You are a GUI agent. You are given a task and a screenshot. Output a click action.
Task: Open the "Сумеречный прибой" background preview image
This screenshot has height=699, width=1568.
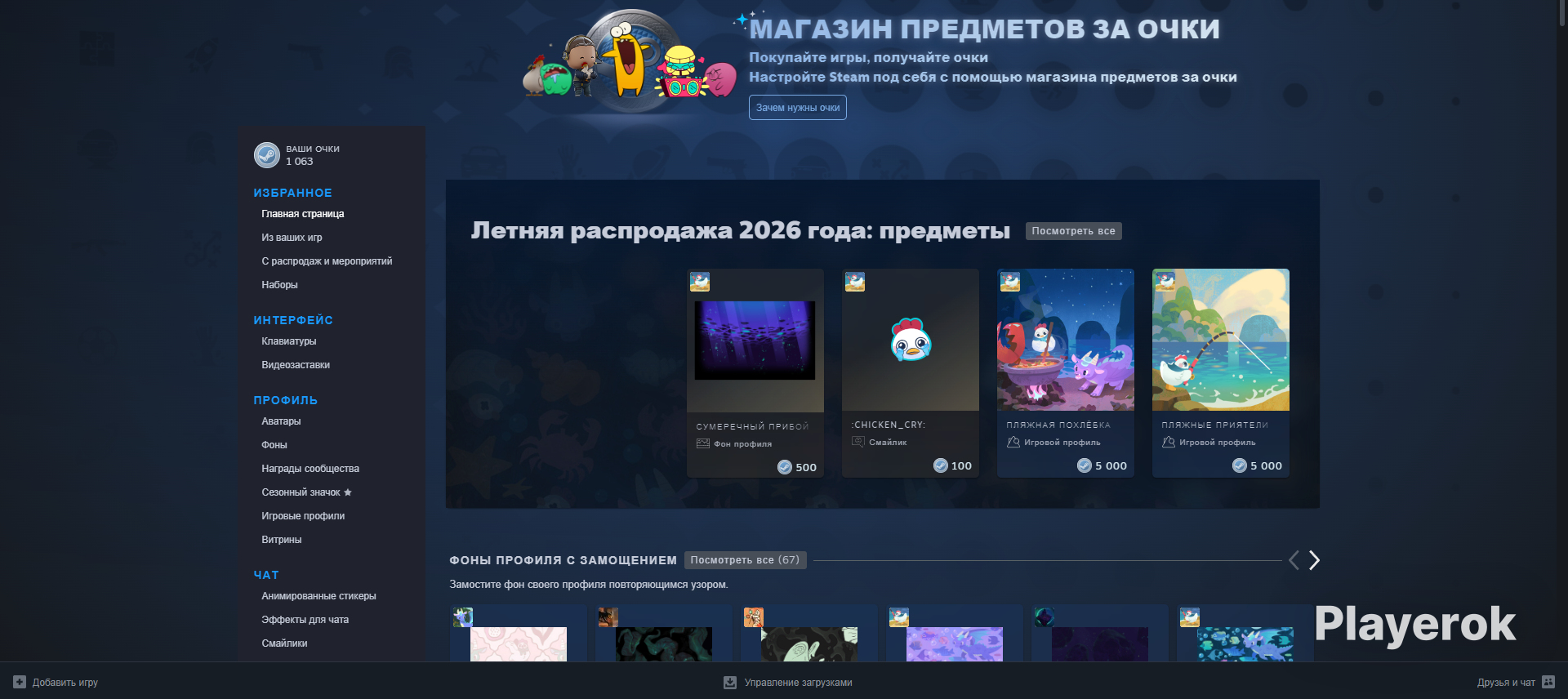pos(755,340)
